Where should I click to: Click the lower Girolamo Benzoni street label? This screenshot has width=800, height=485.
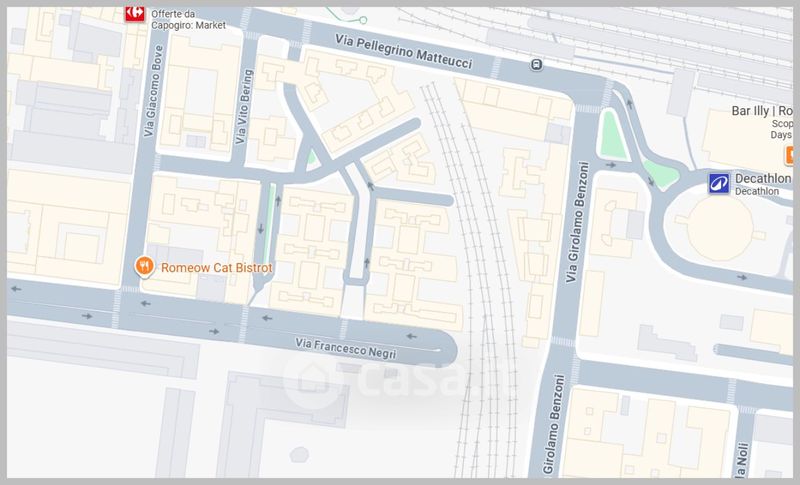[x=556, y=424]
